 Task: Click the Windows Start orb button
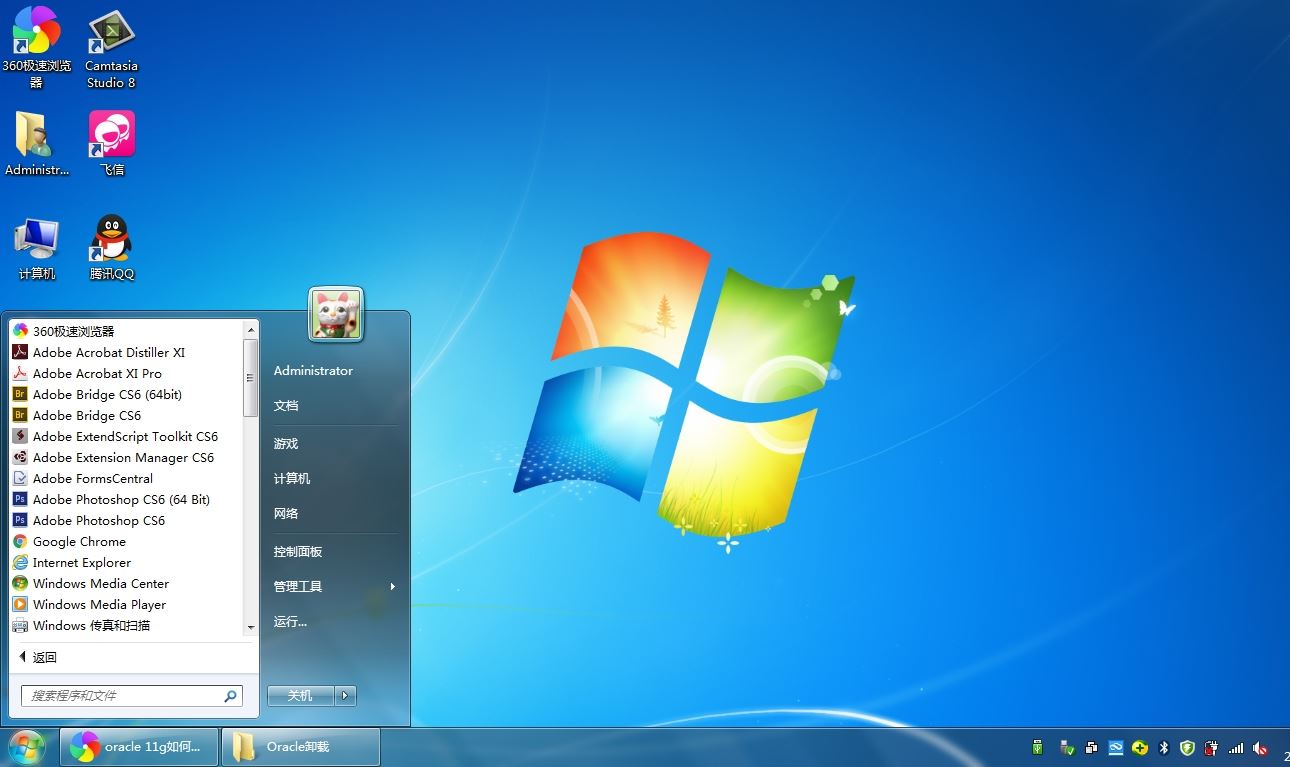point(27,747)
